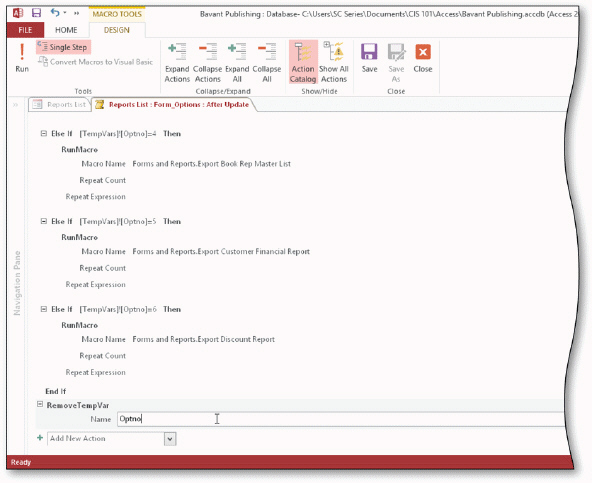This screenshot has height=483, width=592.
Task: Switch to the Reports List form tab
Action: pos(60,105)
